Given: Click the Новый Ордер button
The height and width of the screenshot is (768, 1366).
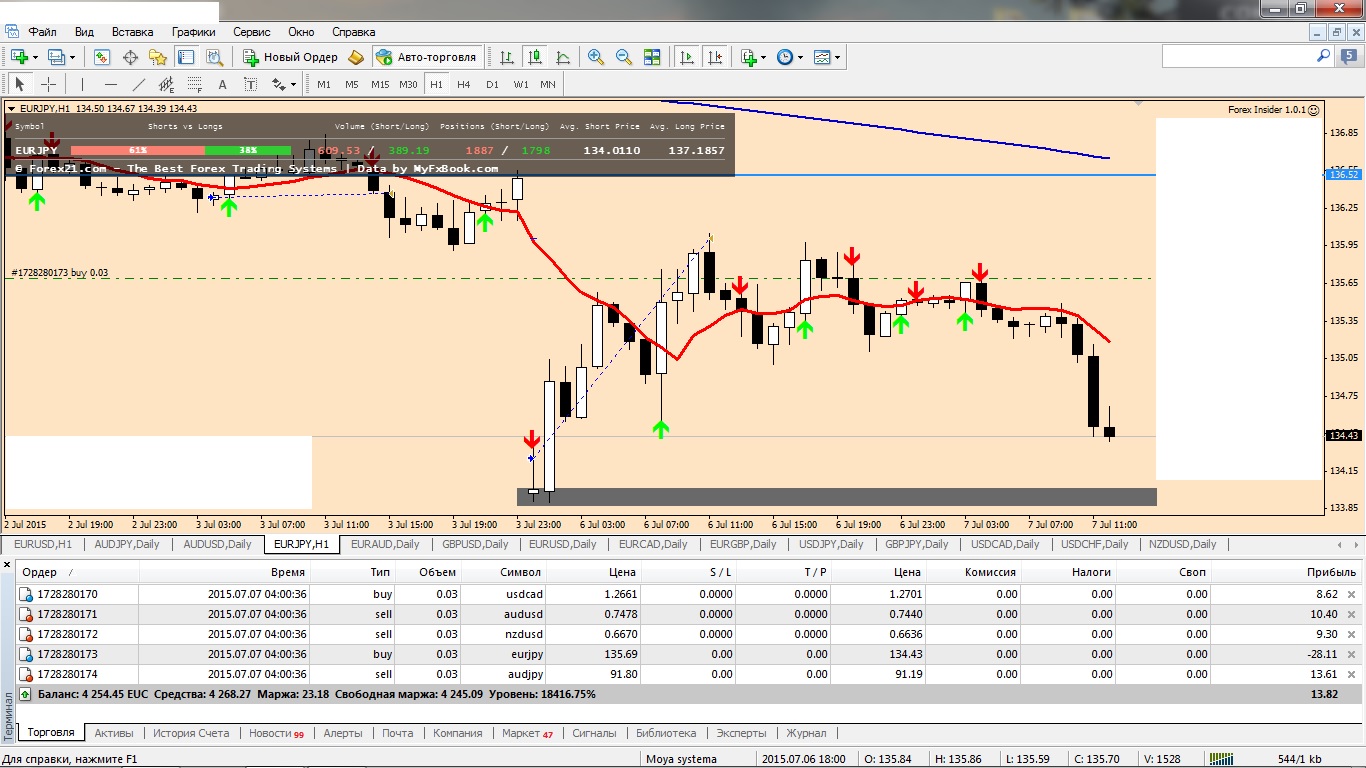Looking at the screenshot, I should (x=290, y=57).
